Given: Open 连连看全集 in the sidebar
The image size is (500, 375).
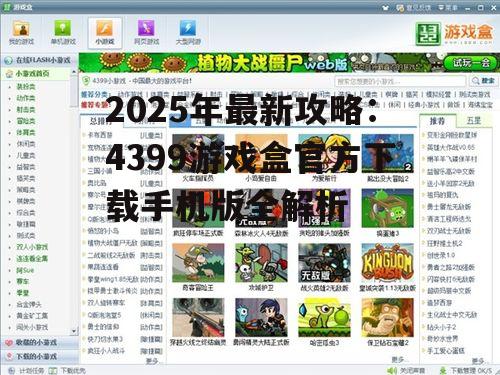Looking at the screenshot, I should point(32,259).
